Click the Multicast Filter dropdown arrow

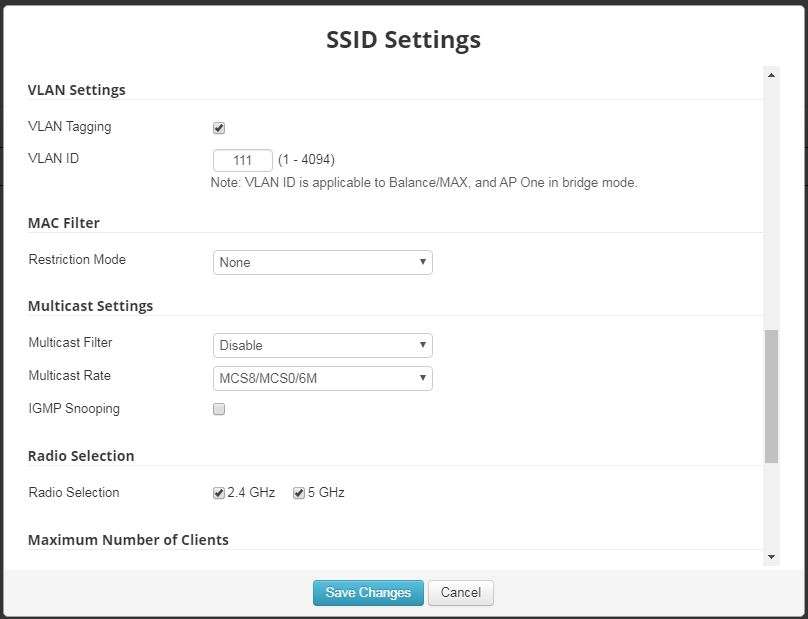(x=423, y=343)
